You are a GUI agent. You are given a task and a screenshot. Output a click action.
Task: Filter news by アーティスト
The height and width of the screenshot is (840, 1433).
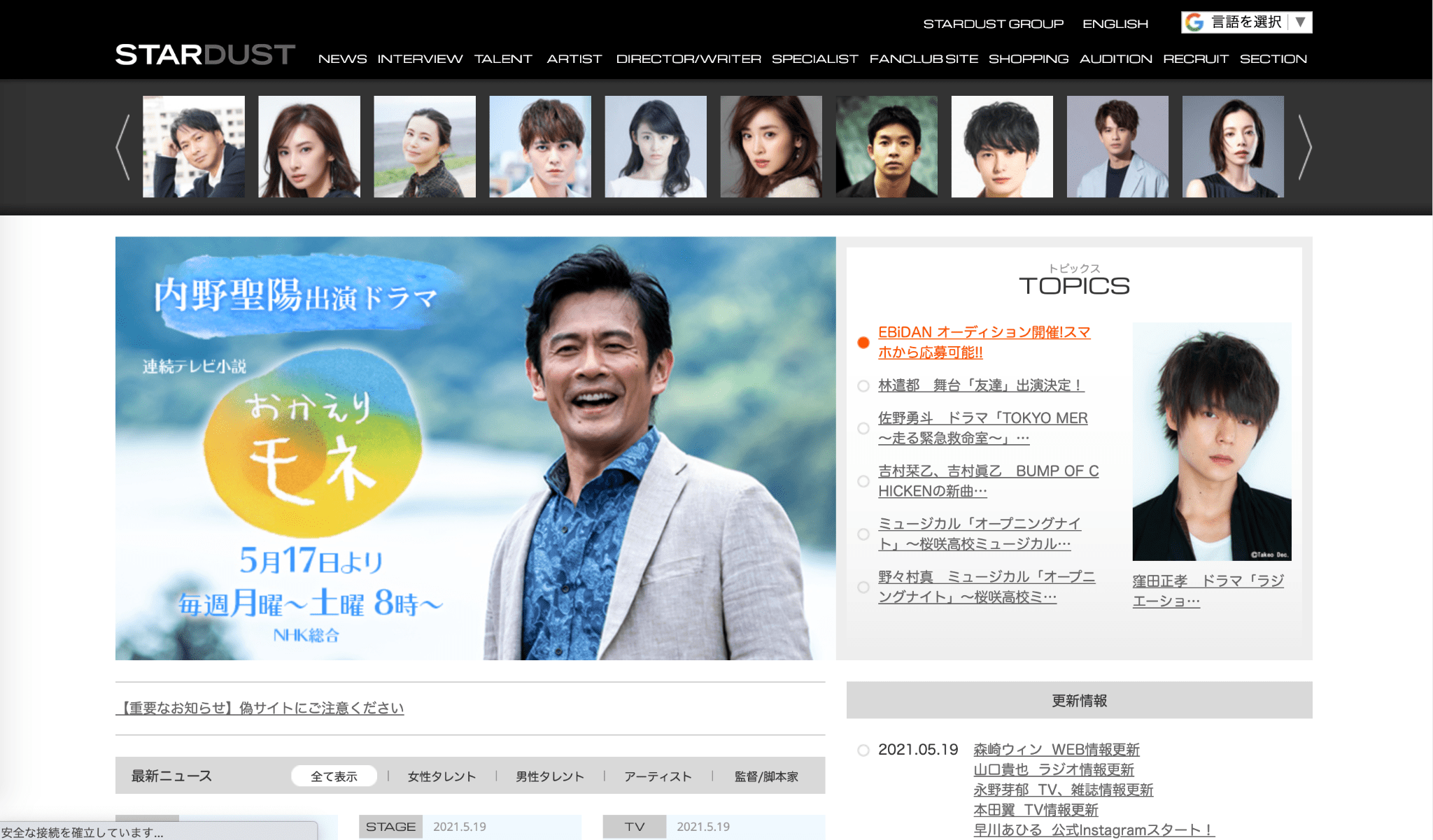coord(658,776)
